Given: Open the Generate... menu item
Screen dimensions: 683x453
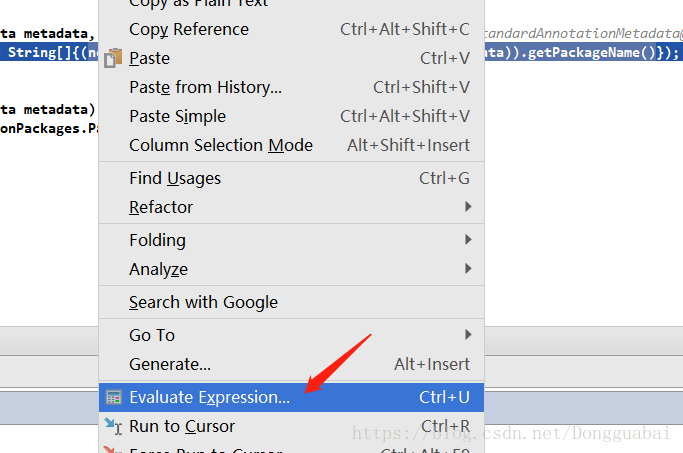Looking at the screenshot, I should tap(291, 364).
